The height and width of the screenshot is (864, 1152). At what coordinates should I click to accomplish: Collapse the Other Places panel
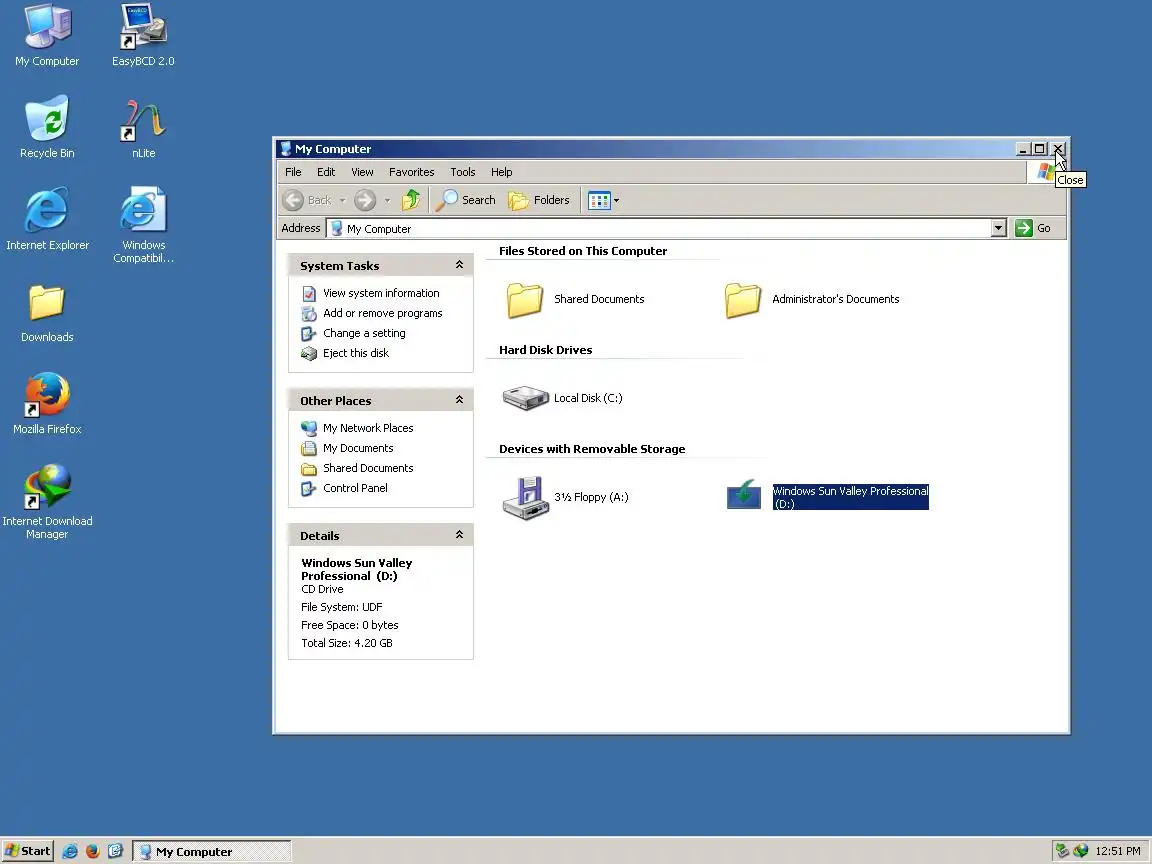tap(459, 400)
